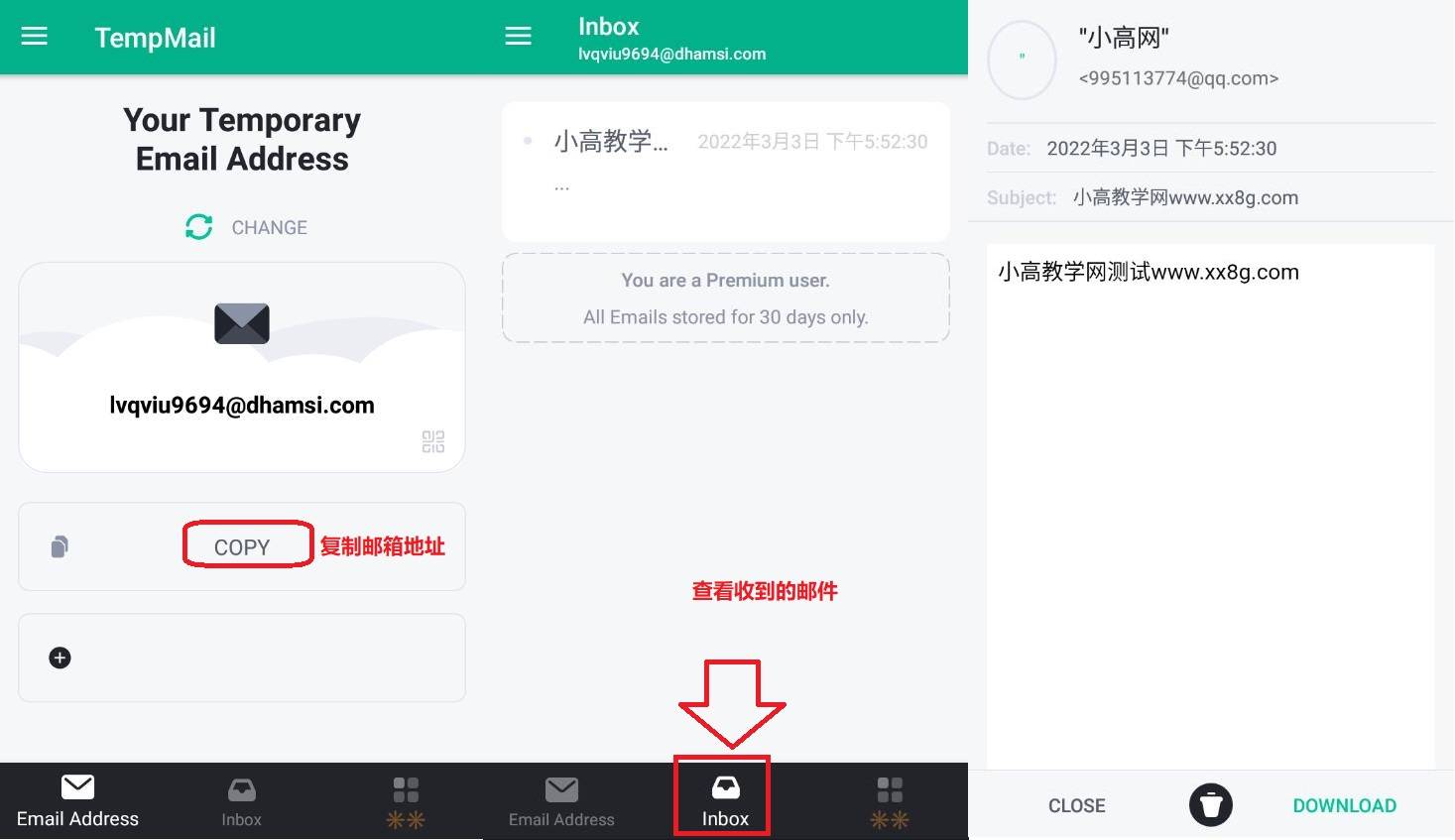
Task: Click 'All Emails stored for 30 days only.' text
Action: tap(725, 317)
